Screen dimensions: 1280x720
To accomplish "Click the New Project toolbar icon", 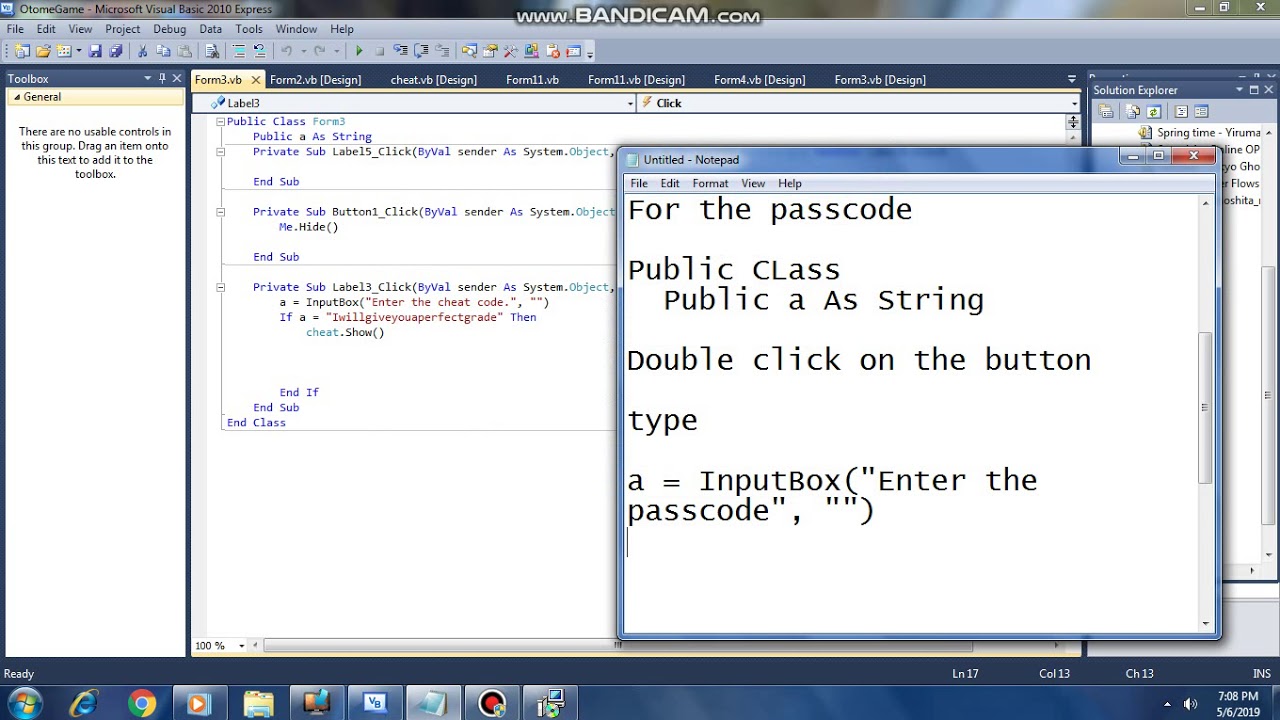I will click(21, 51).
